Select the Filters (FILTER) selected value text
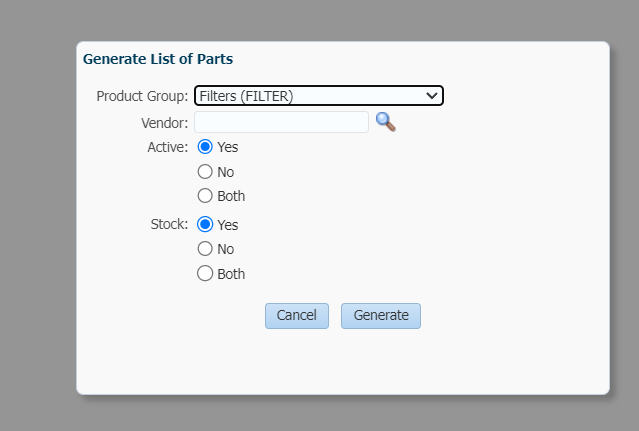The width and height of the screenshot is (639, 431). pos(246,96)
